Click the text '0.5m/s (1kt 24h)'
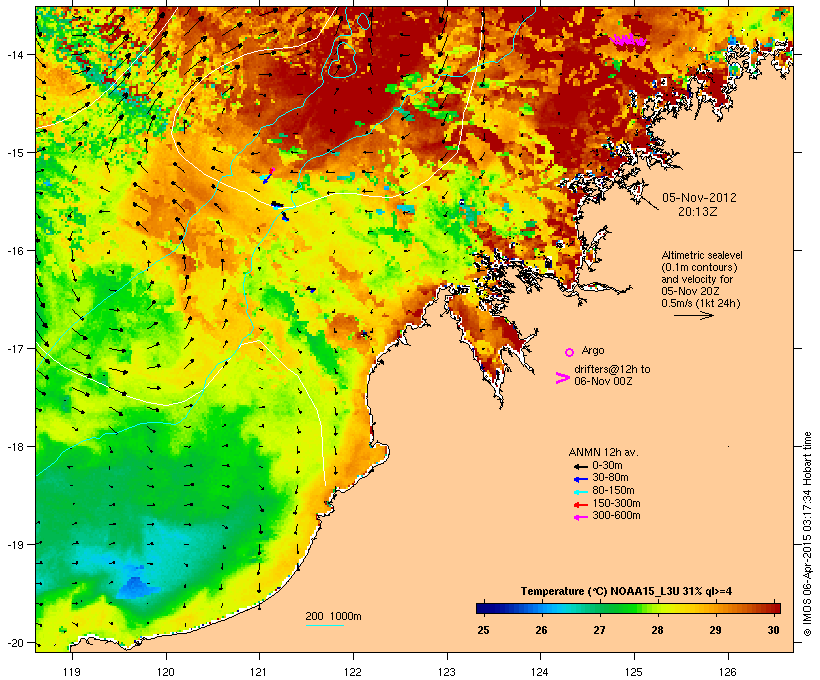The height and width of the screenshot is (680, 820). point(701,303)
